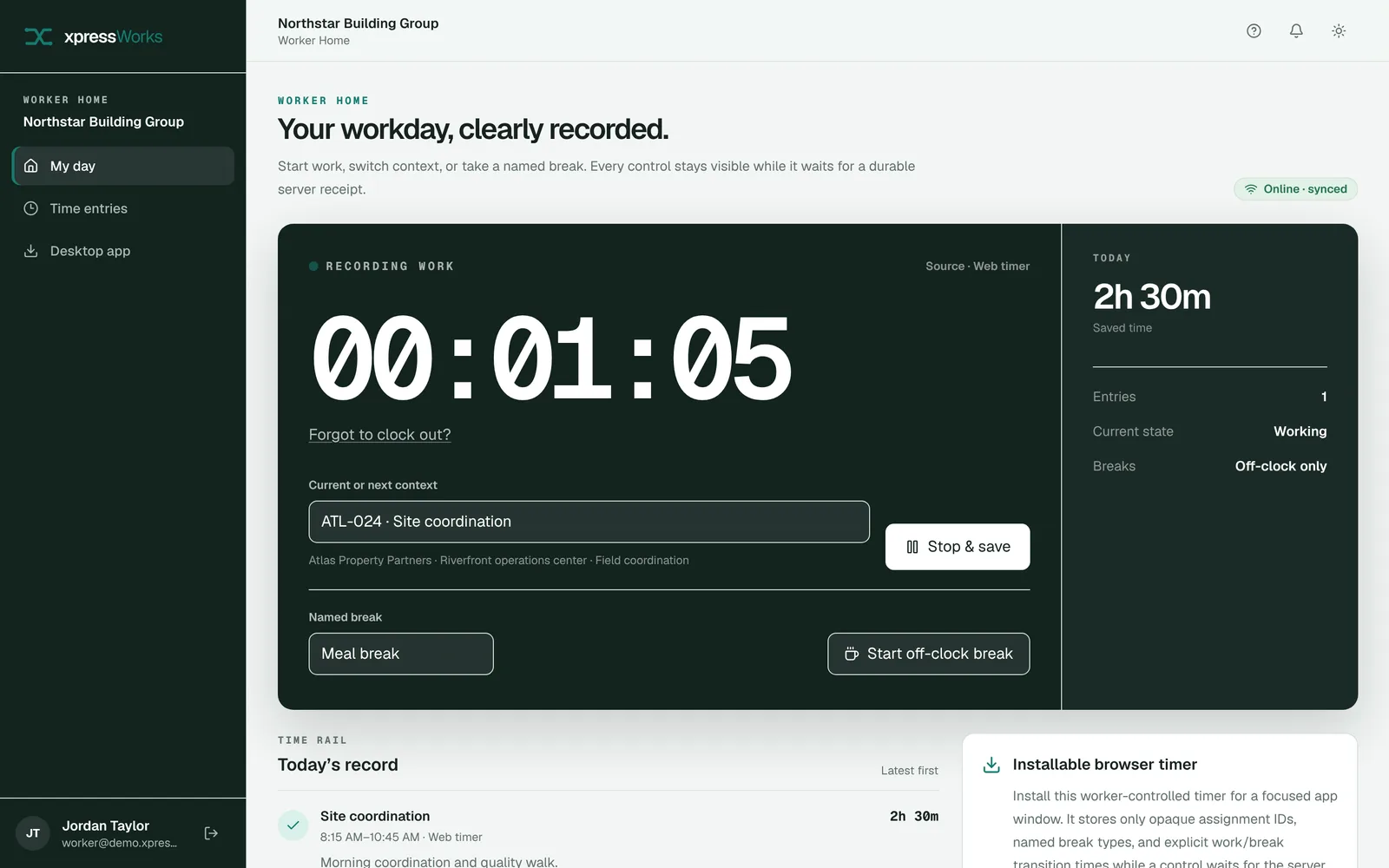This screenshot has width=1389, height=868.
Task: Click the Today's record heading
Action: coord(338,765)
